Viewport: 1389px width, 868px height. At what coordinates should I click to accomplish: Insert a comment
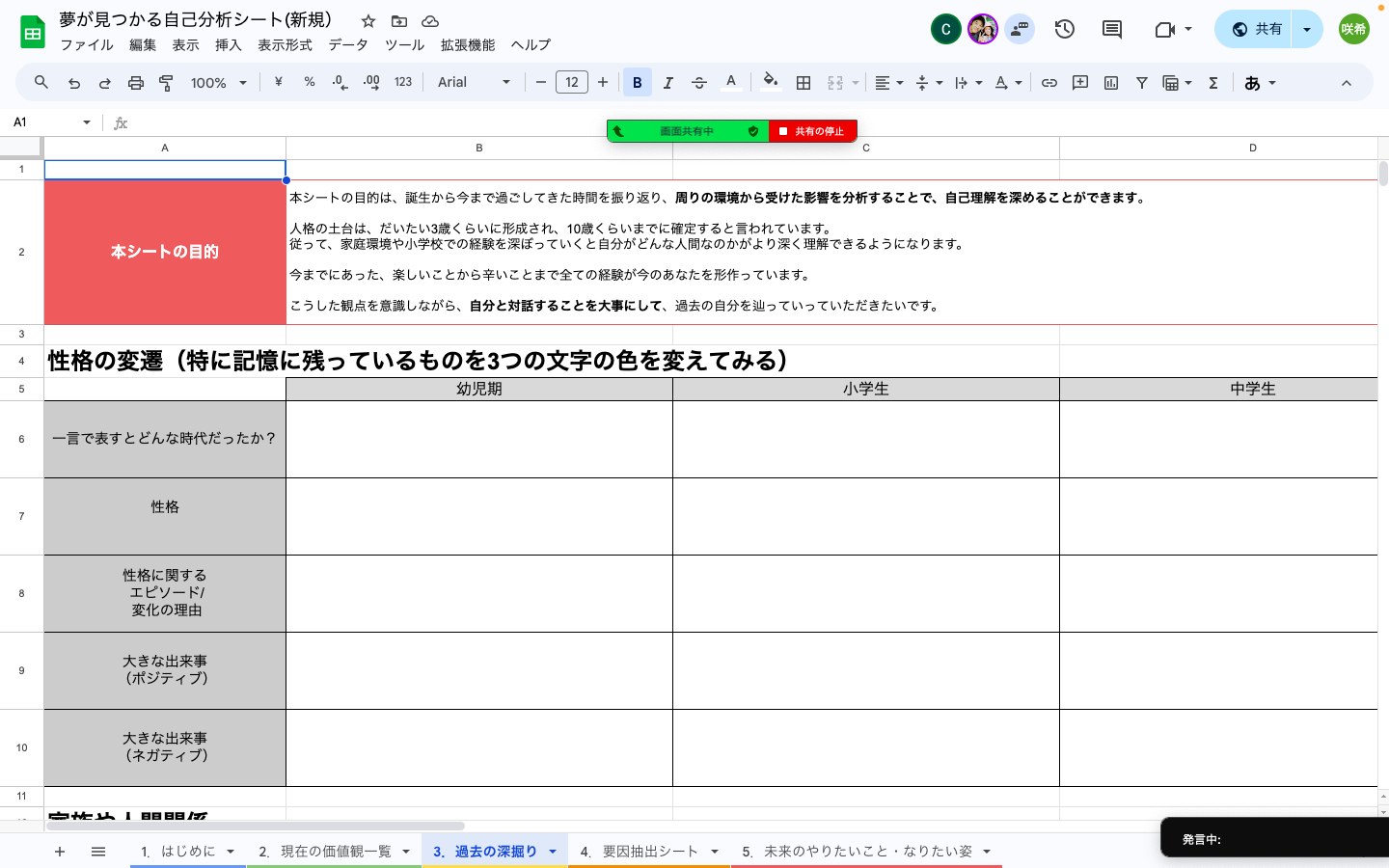[x=1080, y=82]
